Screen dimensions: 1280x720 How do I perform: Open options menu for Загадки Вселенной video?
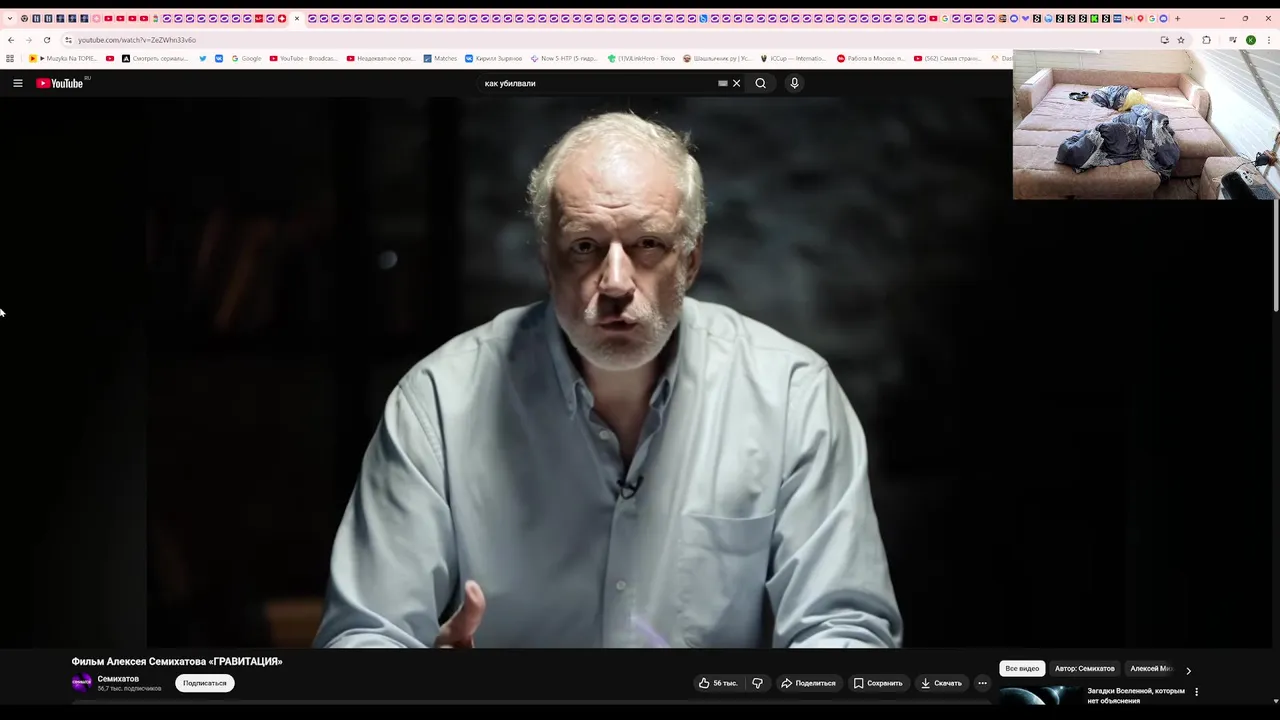point(1196,691)
